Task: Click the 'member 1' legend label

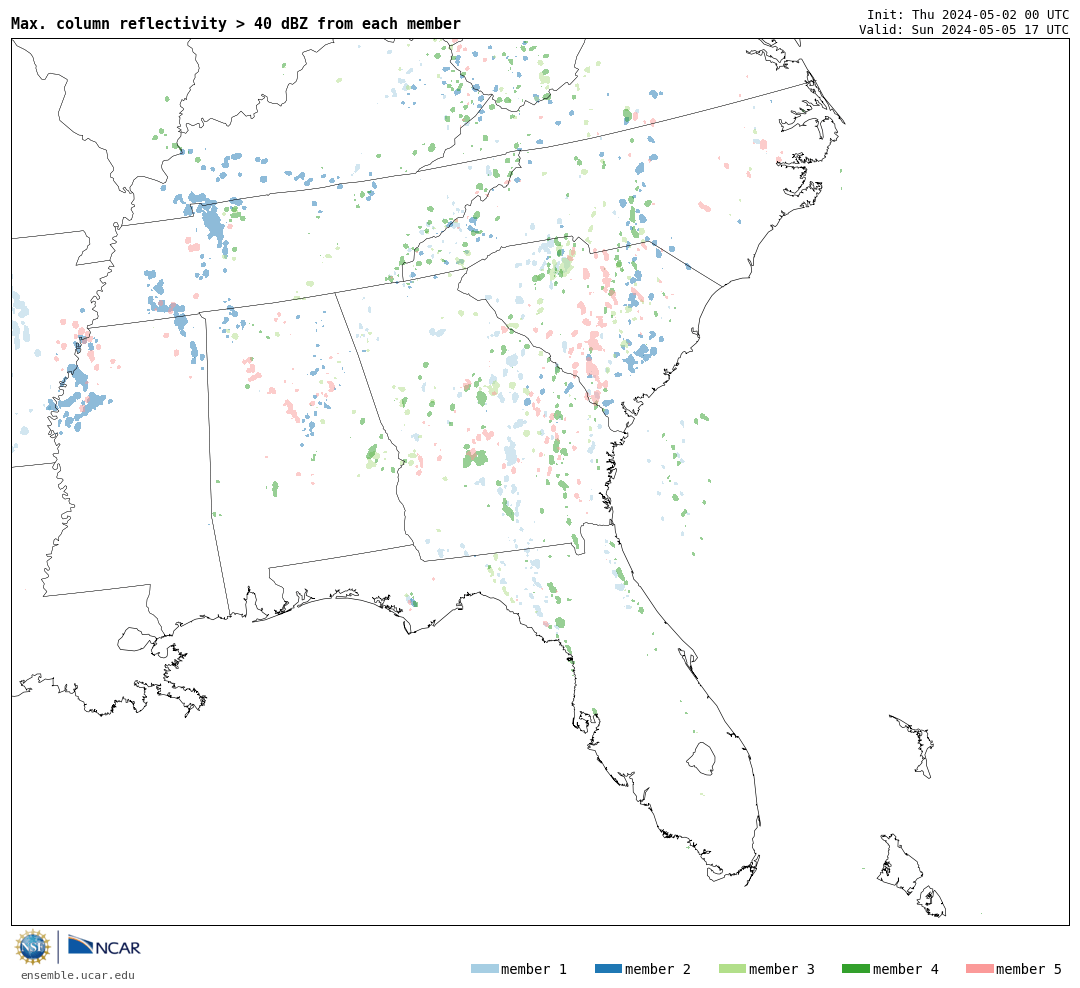Action: 534,969
